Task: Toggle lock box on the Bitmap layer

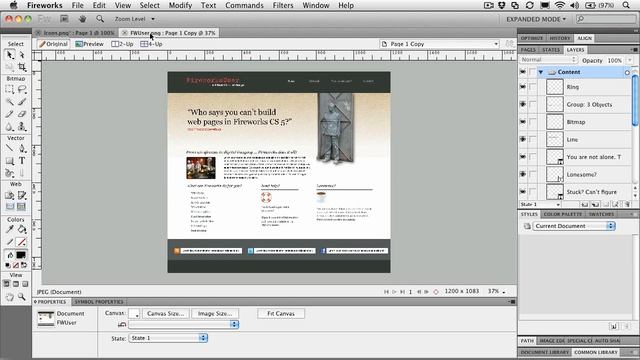Action: tap(533, 122)
